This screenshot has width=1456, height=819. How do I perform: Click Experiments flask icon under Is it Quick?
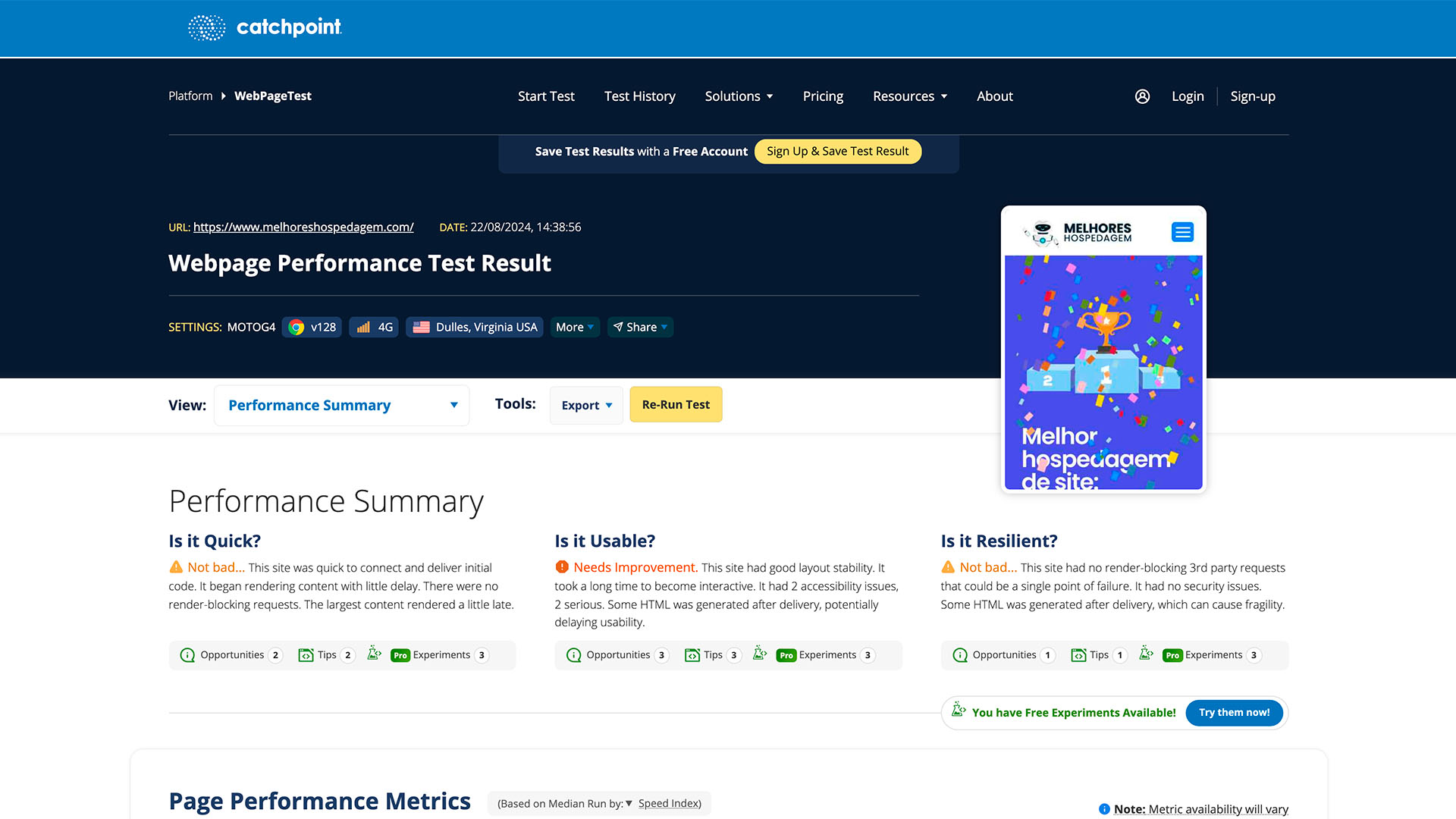[374, 653]
